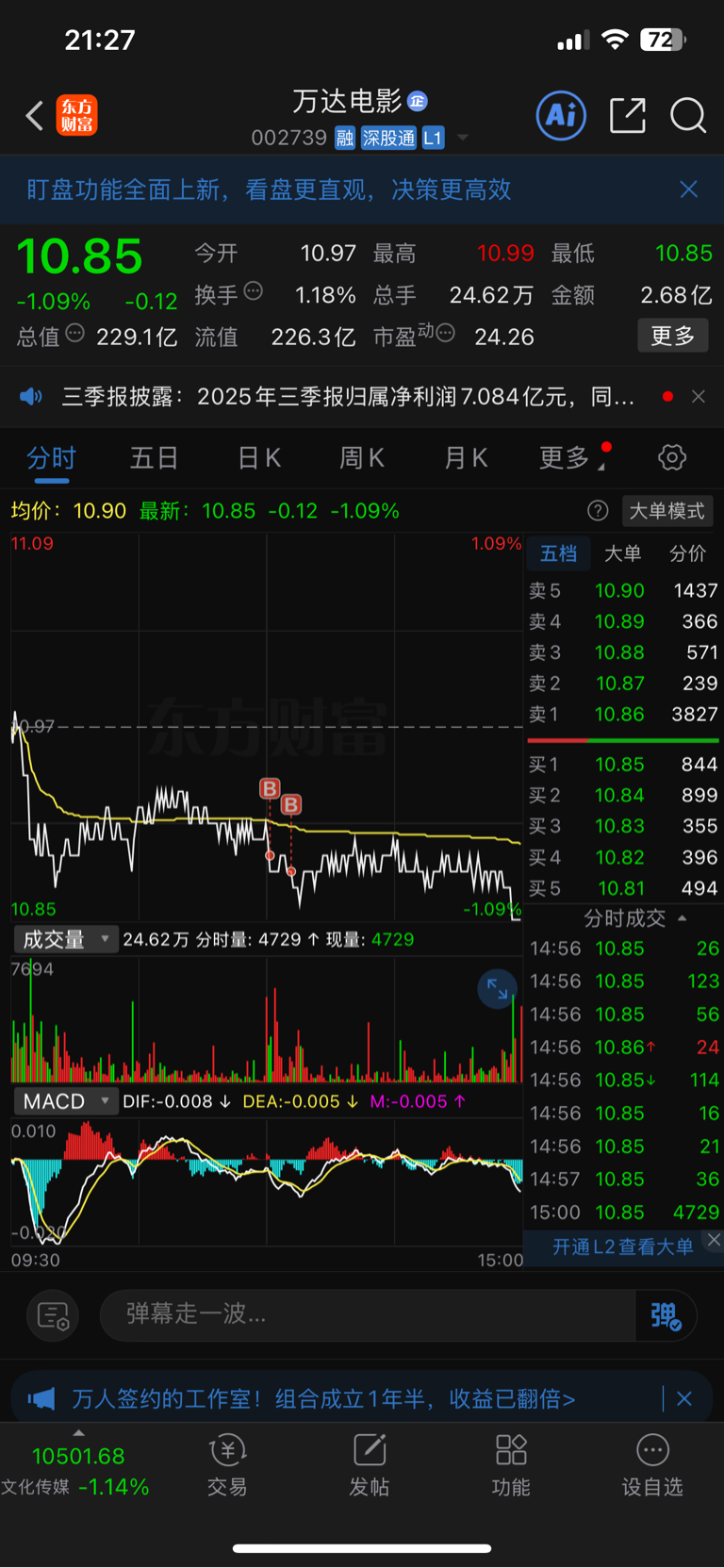Tap the megaphone icon in promo bar
Image resolution: width=724 pixels, height=1568 pixels.
coord(41,1398)
